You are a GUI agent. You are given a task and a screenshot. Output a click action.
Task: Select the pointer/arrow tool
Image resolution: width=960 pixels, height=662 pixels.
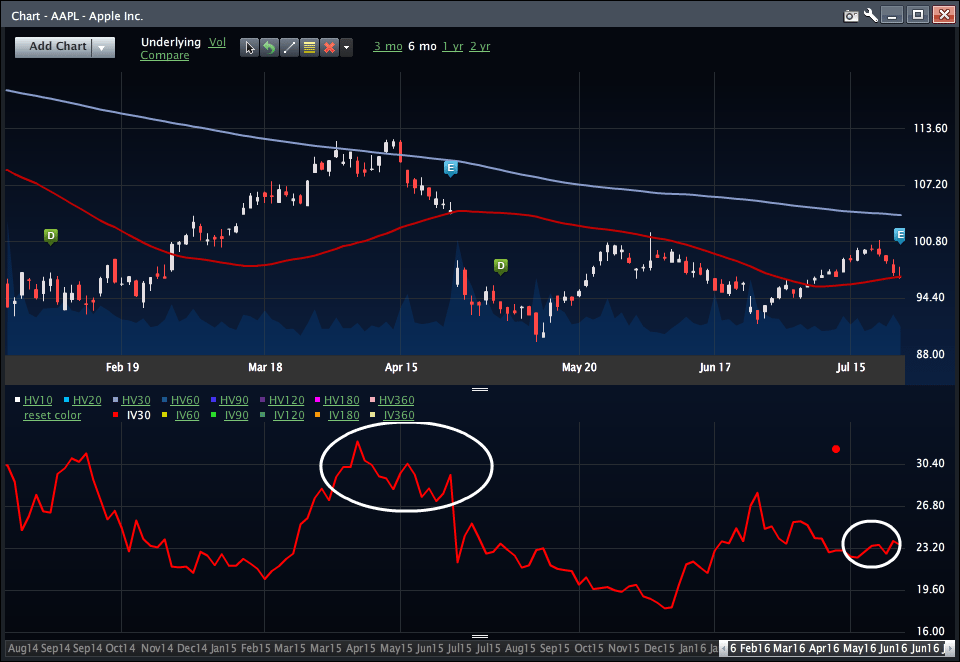250,47
